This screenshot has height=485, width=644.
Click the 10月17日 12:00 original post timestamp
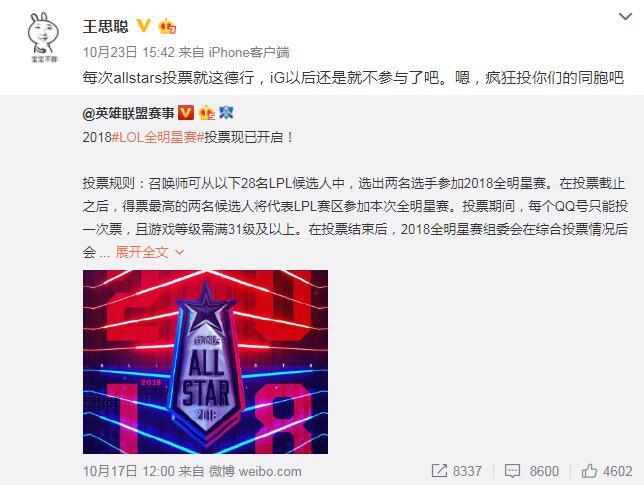coord(129,471)
